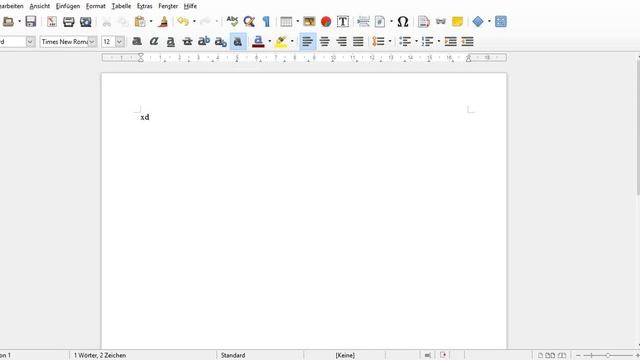Open the Einfügen menu

pyautogui.click(x=68, y=6)
